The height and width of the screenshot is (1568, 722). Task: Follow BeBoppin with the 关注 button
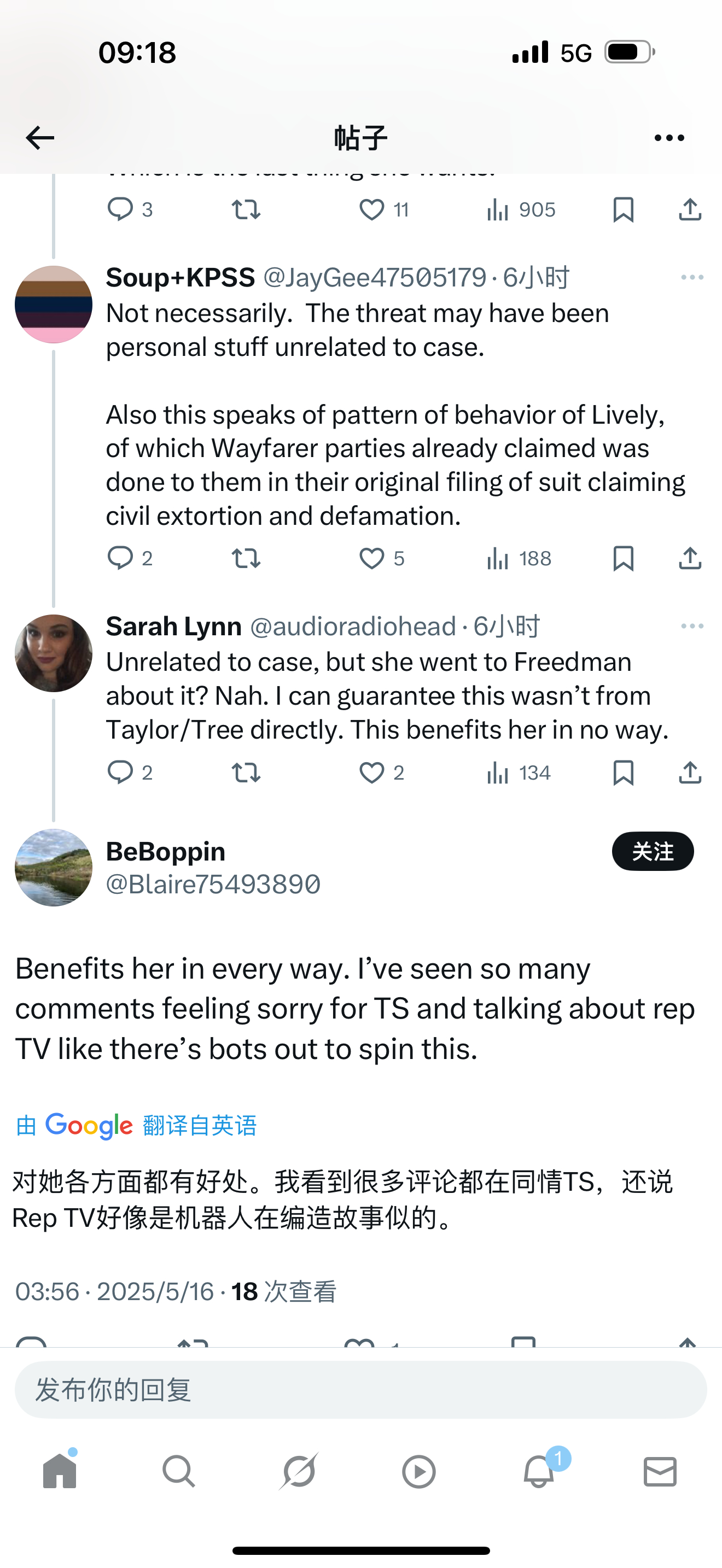coord(653,851)
